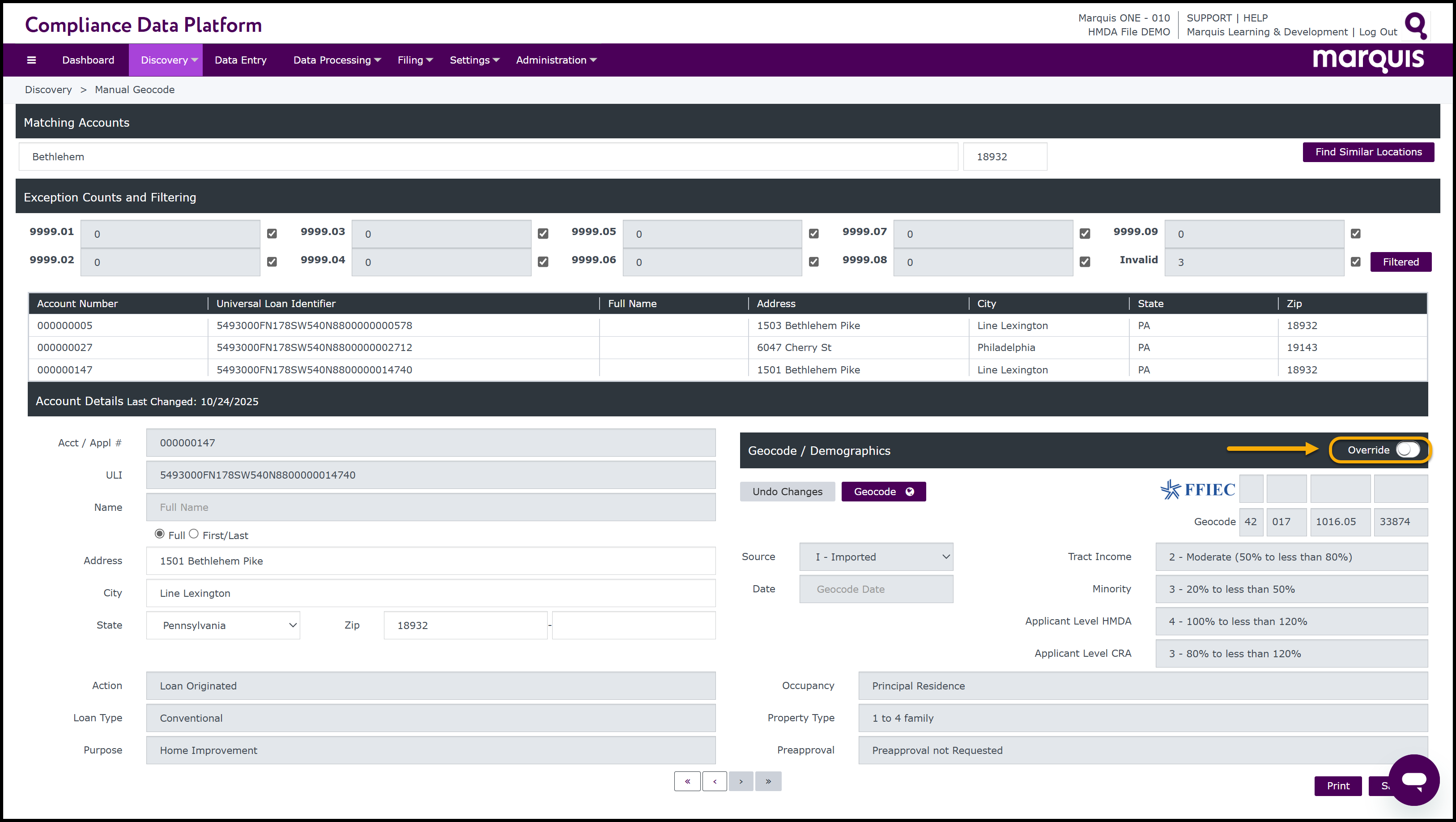Screen dimensions: 1456x822
Task: Click the Find Similar Locations button
Action: point(1368,152)
